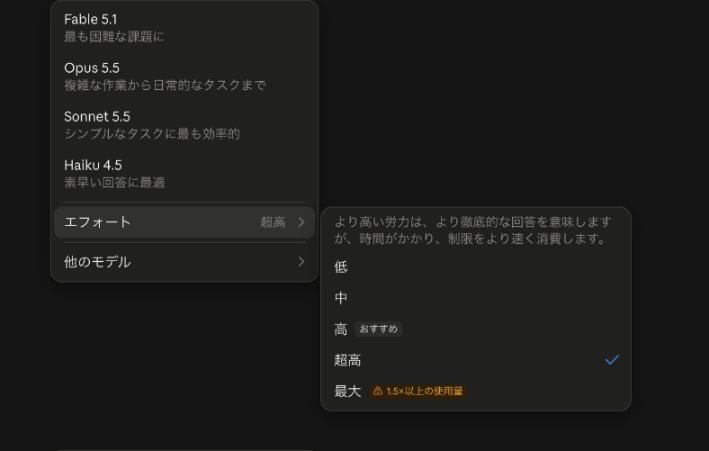This screenshot has width=709, height=451.
Task: Open the エフォート submenu row
Action: click(184, 222)
